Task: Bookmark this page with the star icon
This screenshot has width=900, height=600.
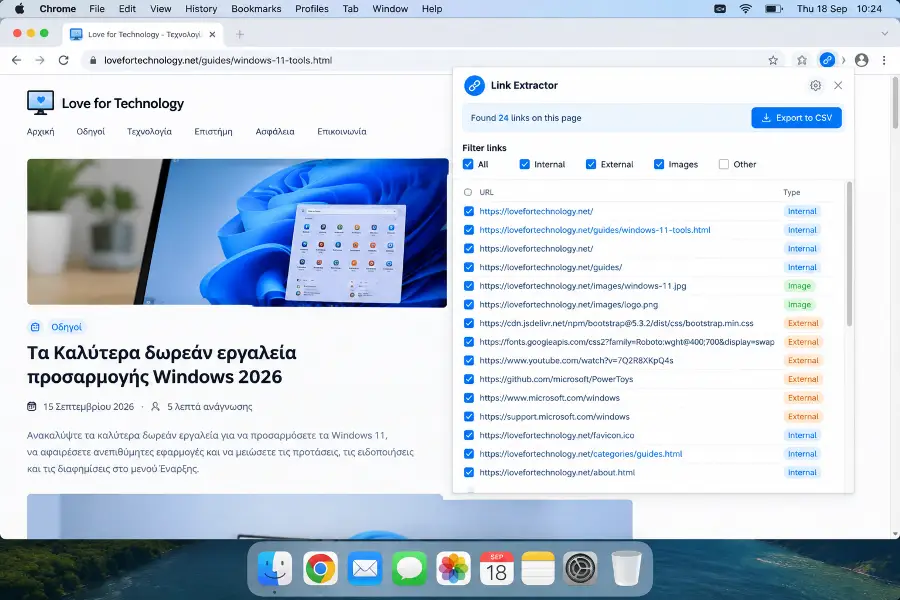Action: (773, 60)
